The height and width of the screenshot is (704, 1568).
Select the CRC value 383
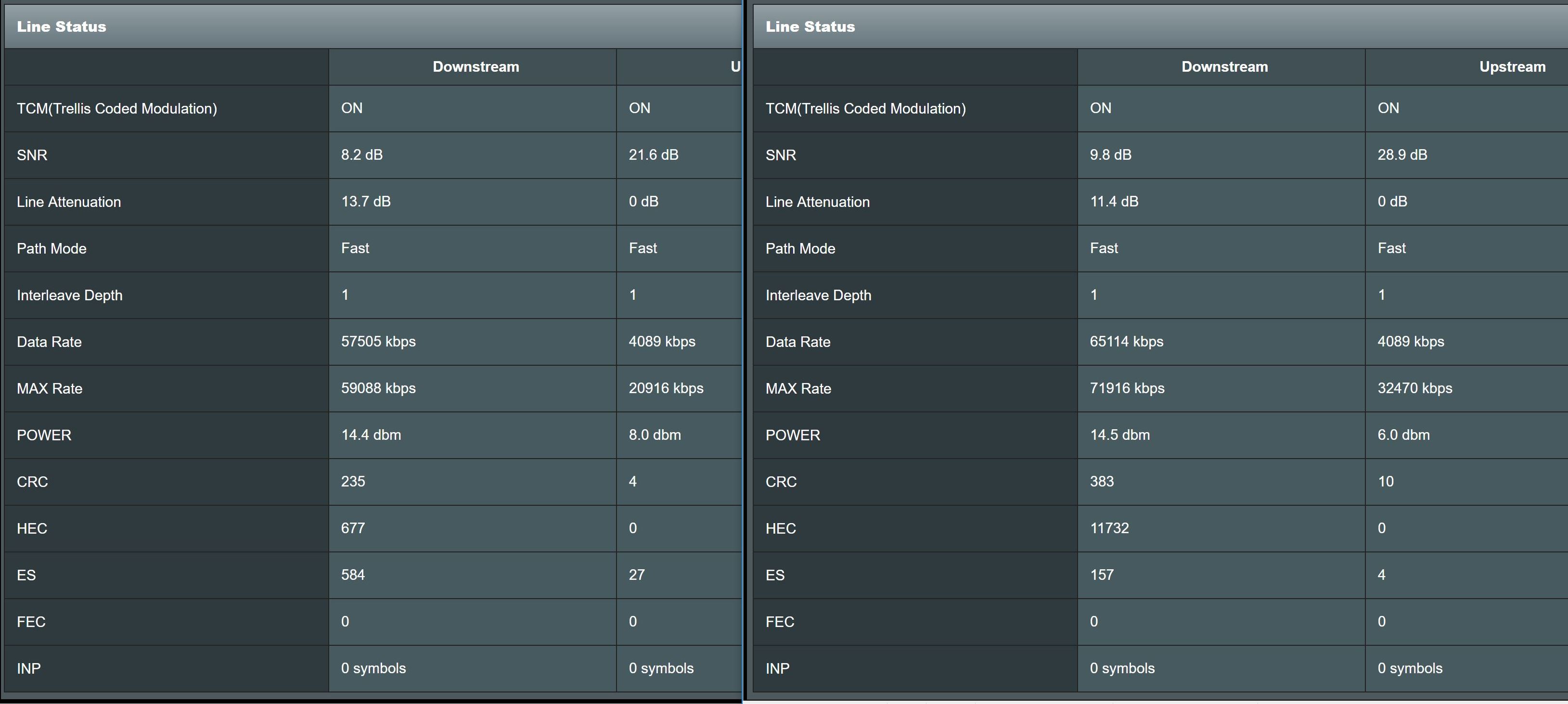pos(1102,481)
